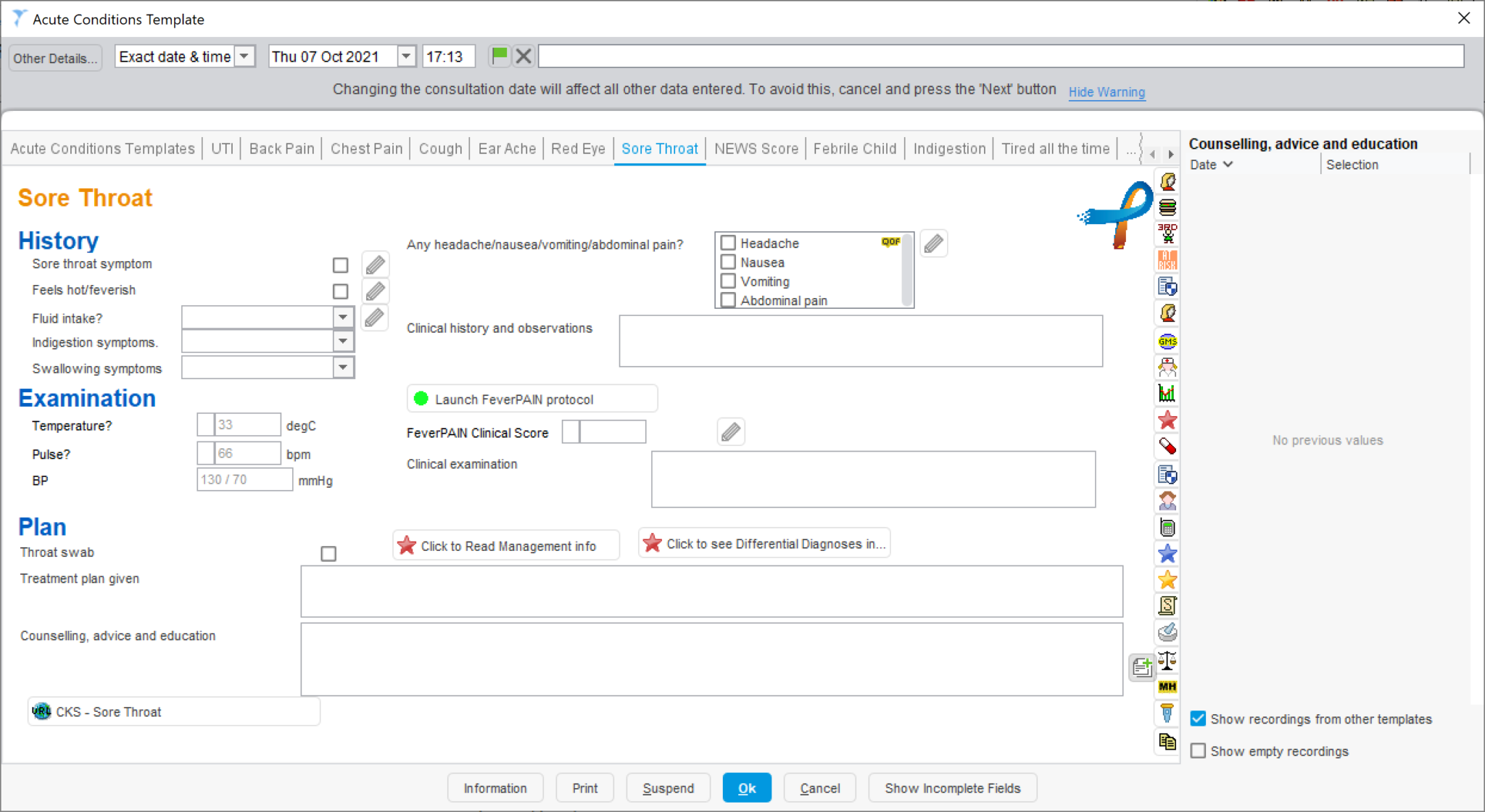Click the 3RD party information icon
Image resolution: width=1485 pixels, height=812 pixels.
(x=1167, y=233)
